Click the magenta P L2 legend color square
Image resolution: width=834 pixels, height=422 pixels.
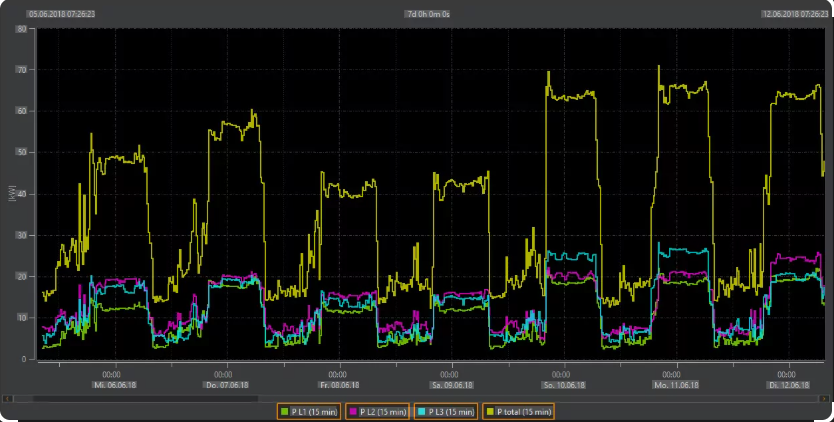(352, 411)
